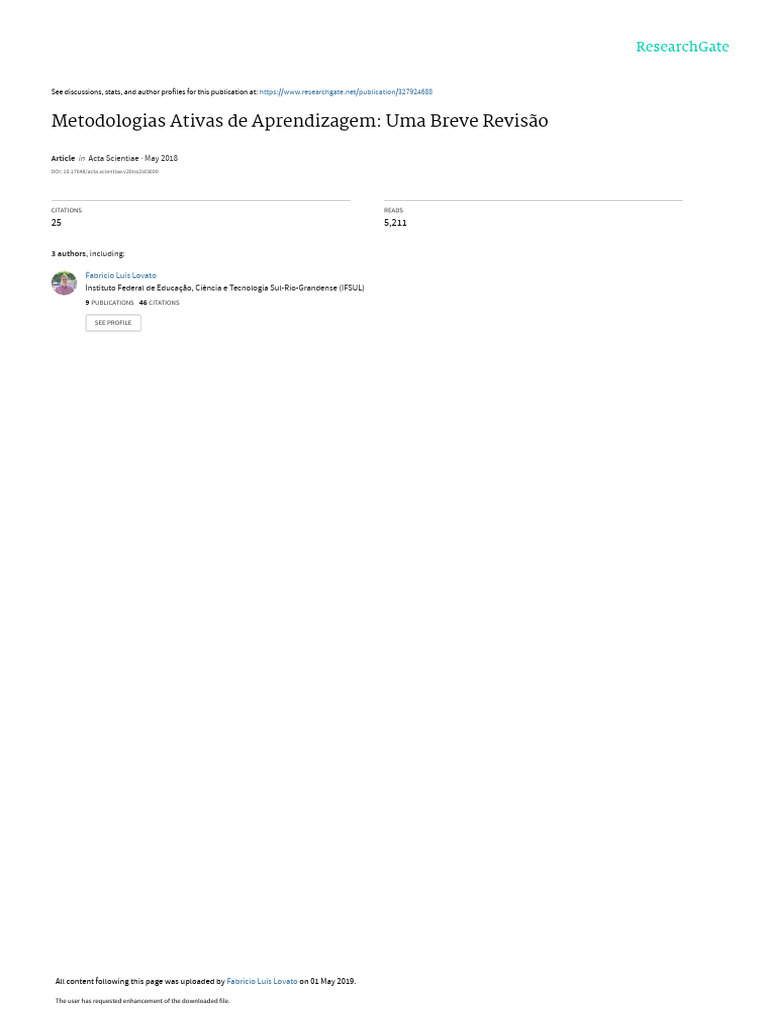Open author name link beside the avatar

point(121,276)
